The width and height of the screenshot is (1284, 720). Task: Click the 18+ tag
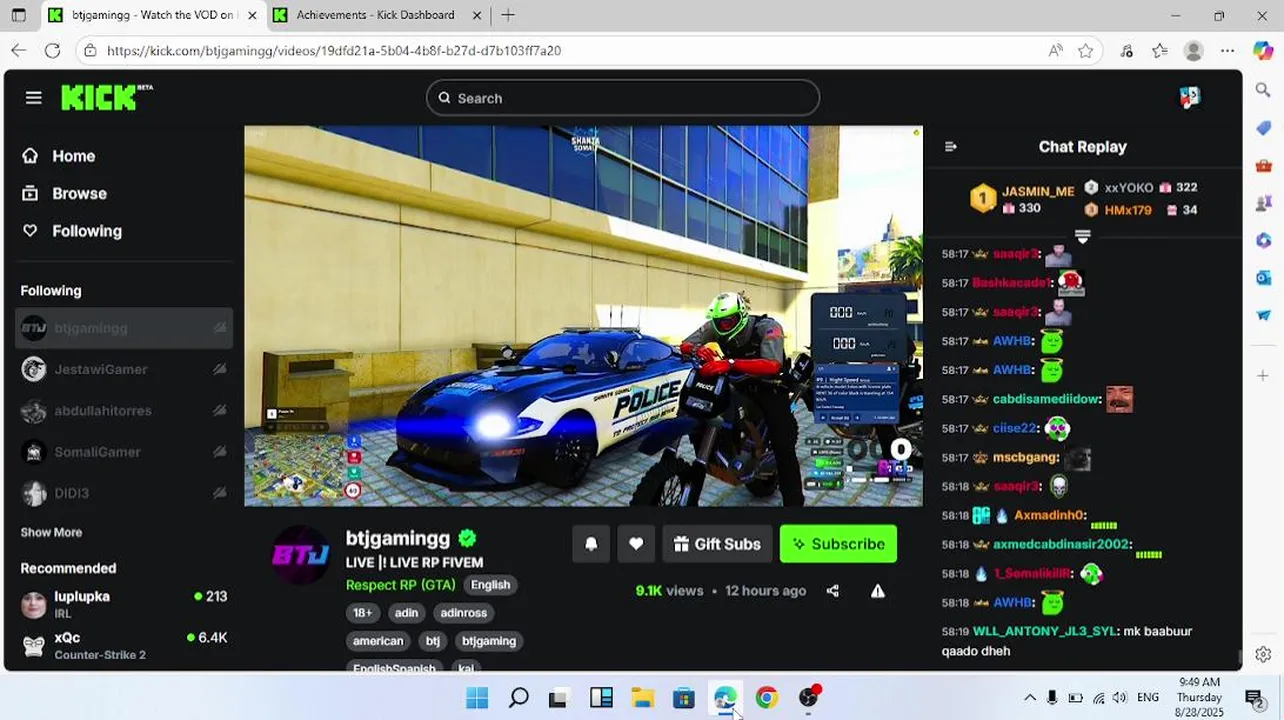[362, 613]
